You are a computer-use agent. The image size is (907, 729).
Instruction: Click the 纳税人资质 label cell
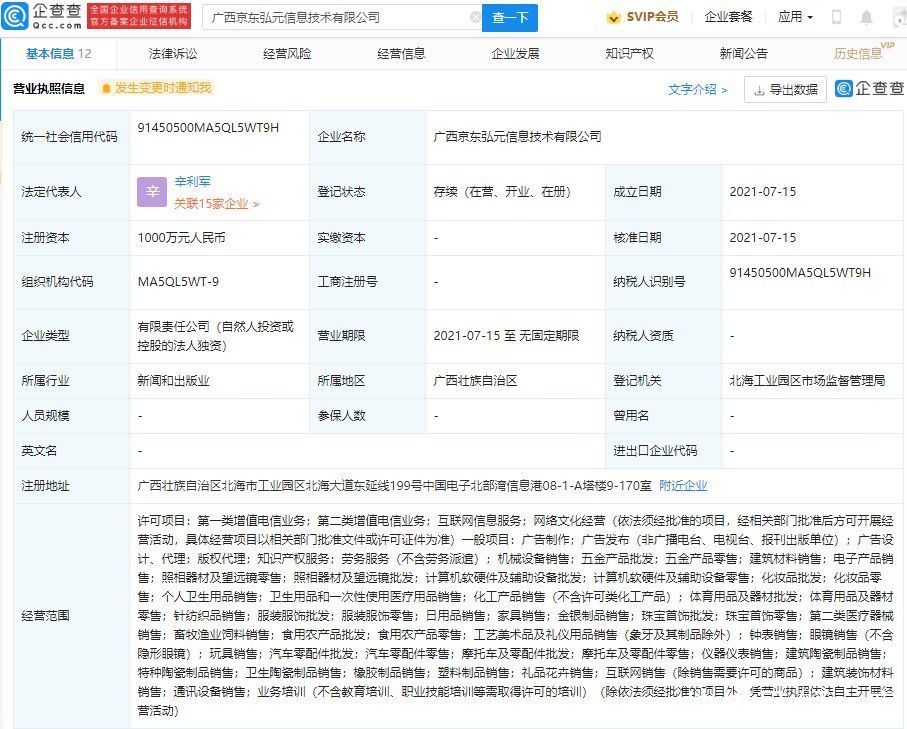(x=663, y=336)
